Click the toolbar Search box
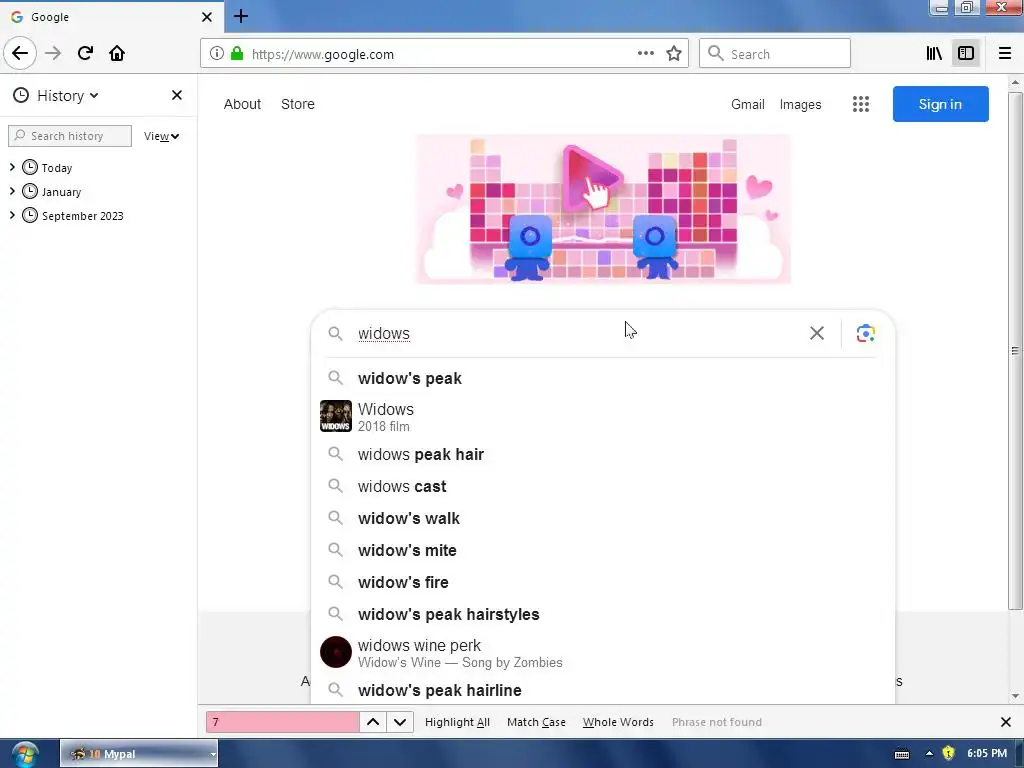This screenshot has width=1024, height=768. (x=775, y=54)
